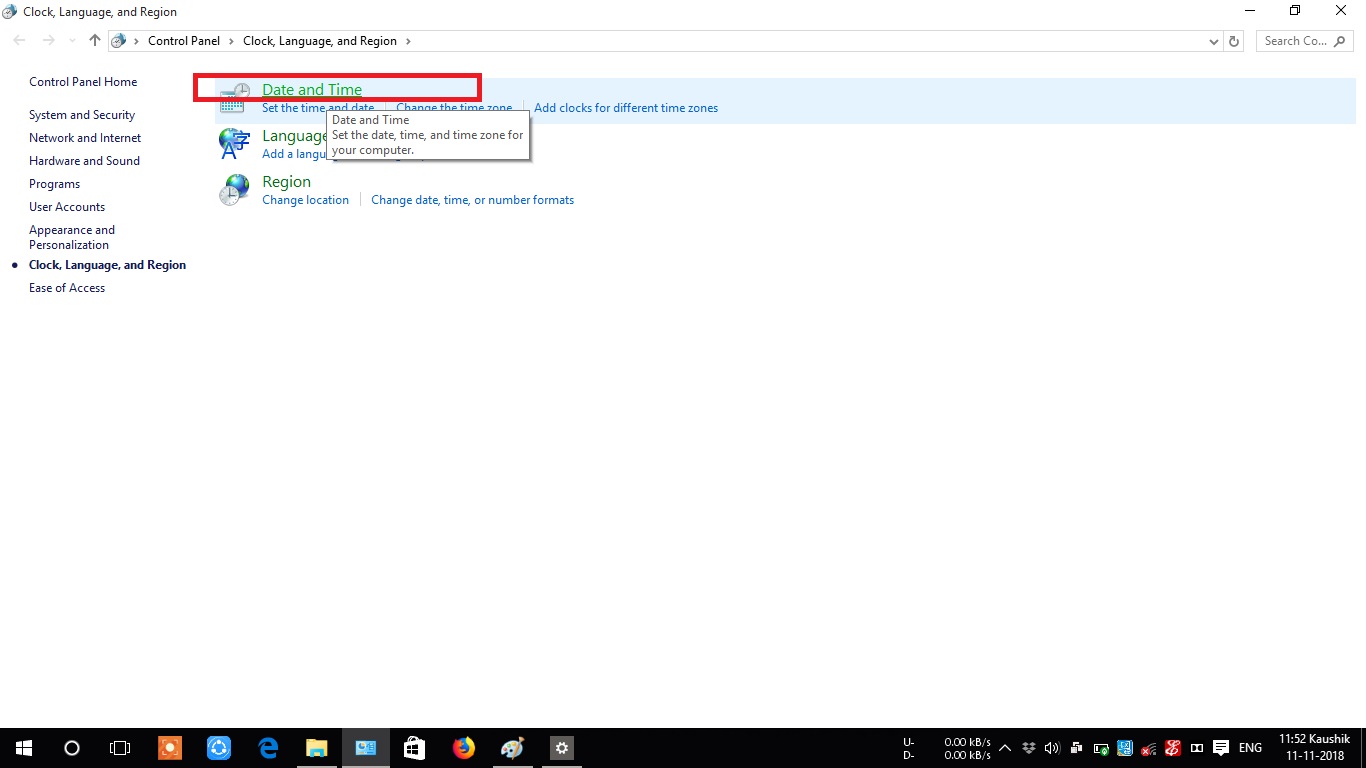Open the volume speaker tray icon
The height and width of the screenshot is (768, 1366).
coord(1052,748)
